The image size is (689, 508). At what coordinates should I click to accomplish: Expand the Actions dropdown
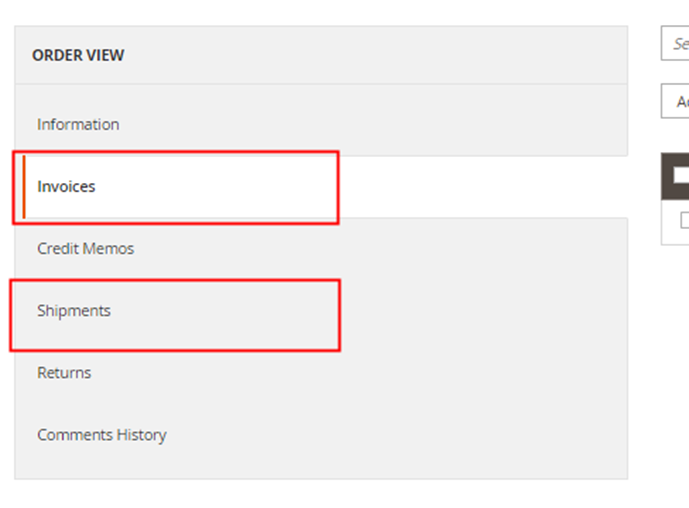[x=677, y=102]
